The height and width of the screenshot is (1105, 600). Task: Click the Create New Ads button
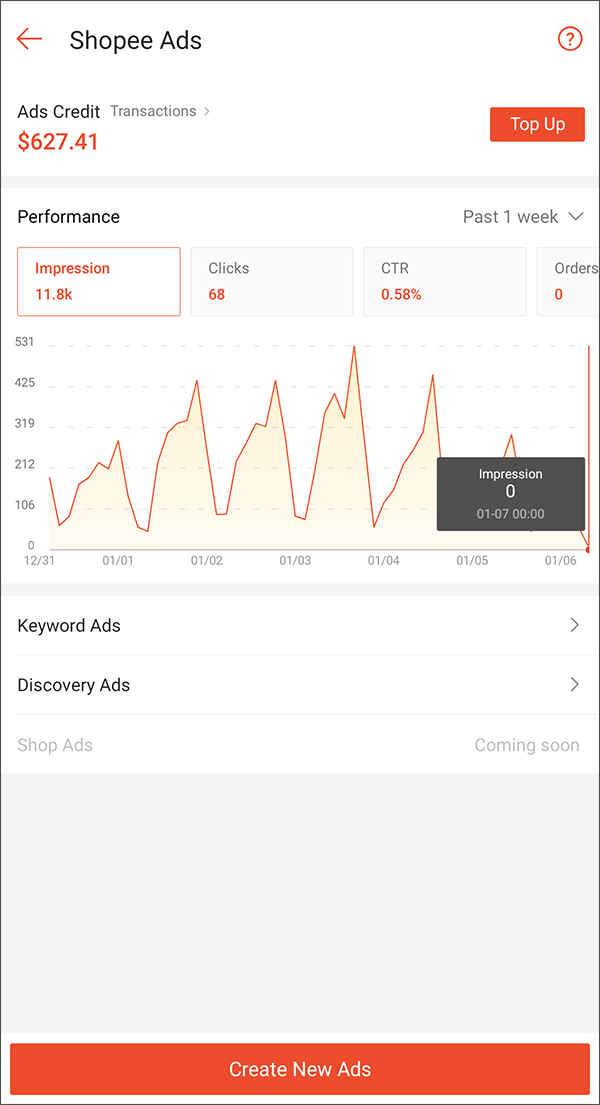[x=300, y=1068]
